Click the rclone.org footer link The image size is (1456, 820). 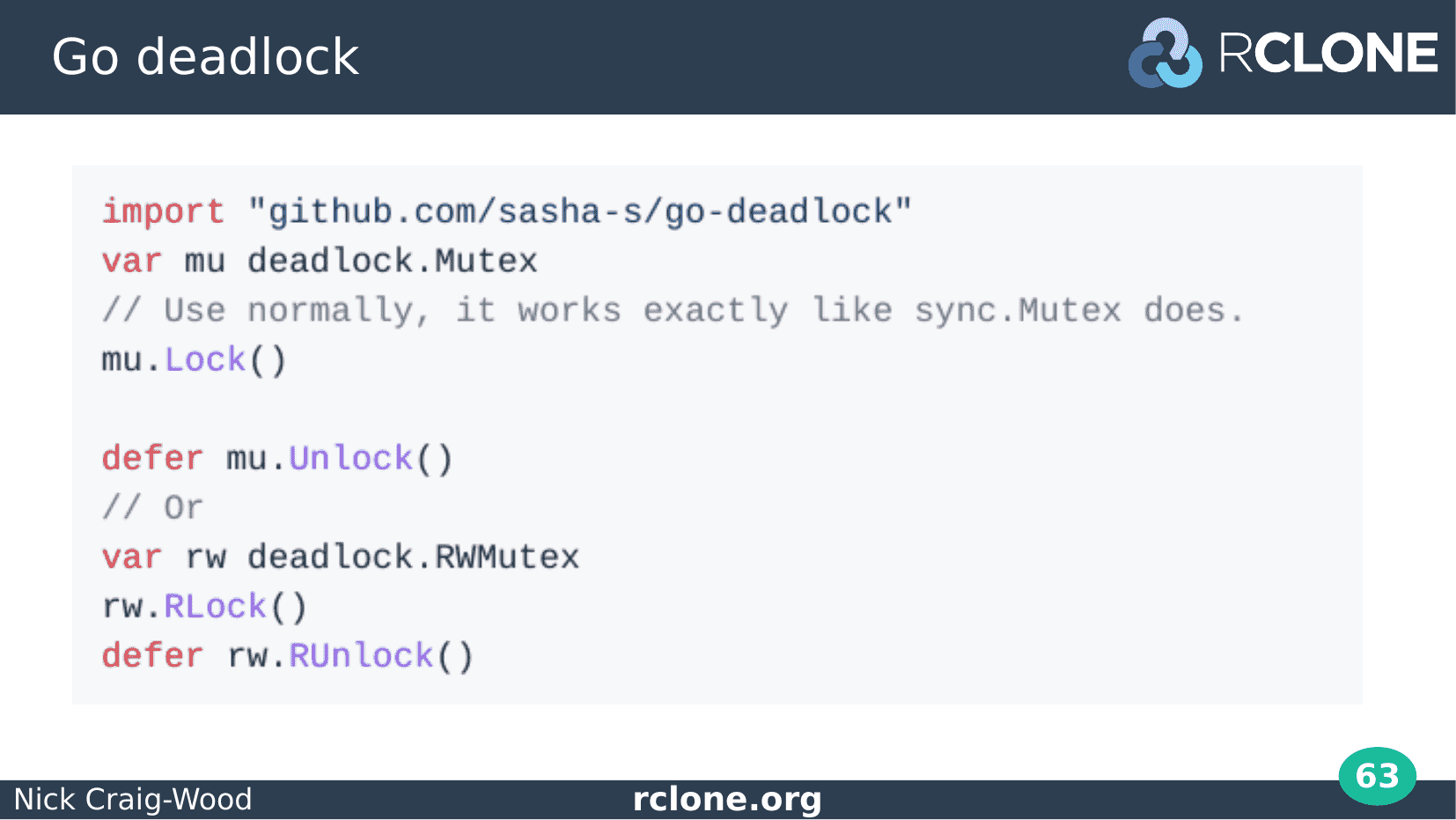[727, 799]
